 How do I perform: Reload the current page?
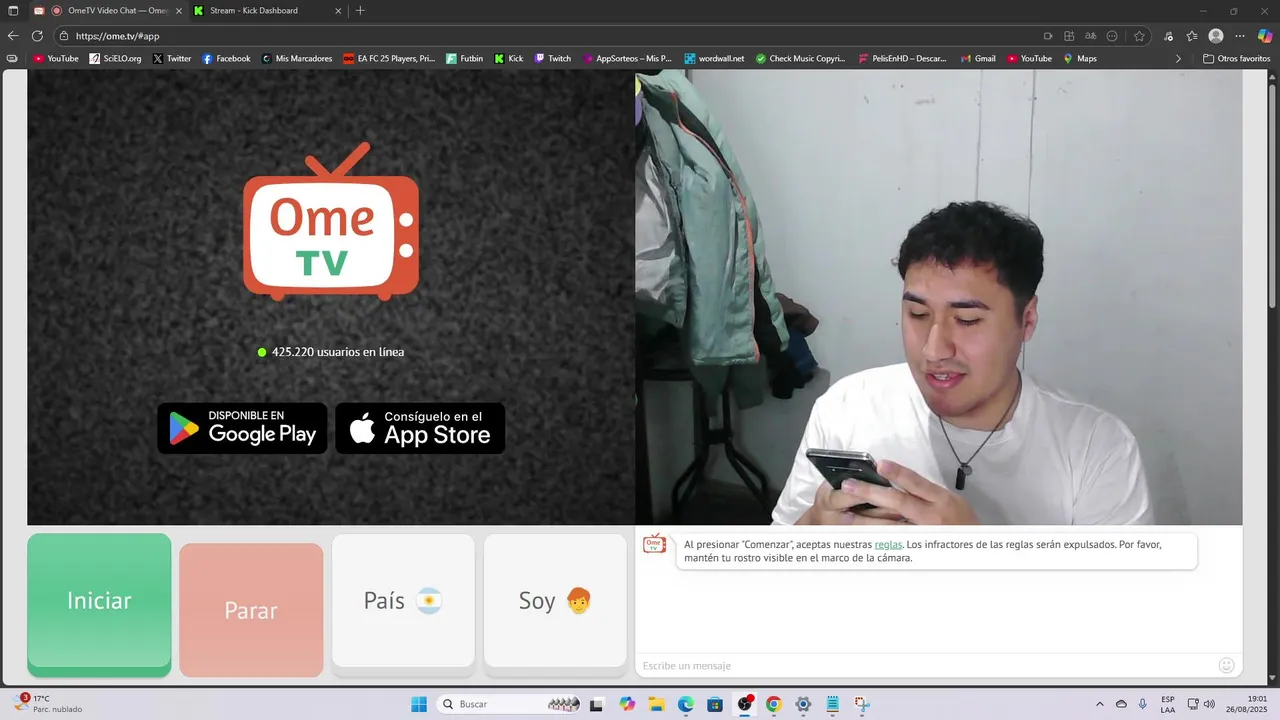click(x=37, y=36)
